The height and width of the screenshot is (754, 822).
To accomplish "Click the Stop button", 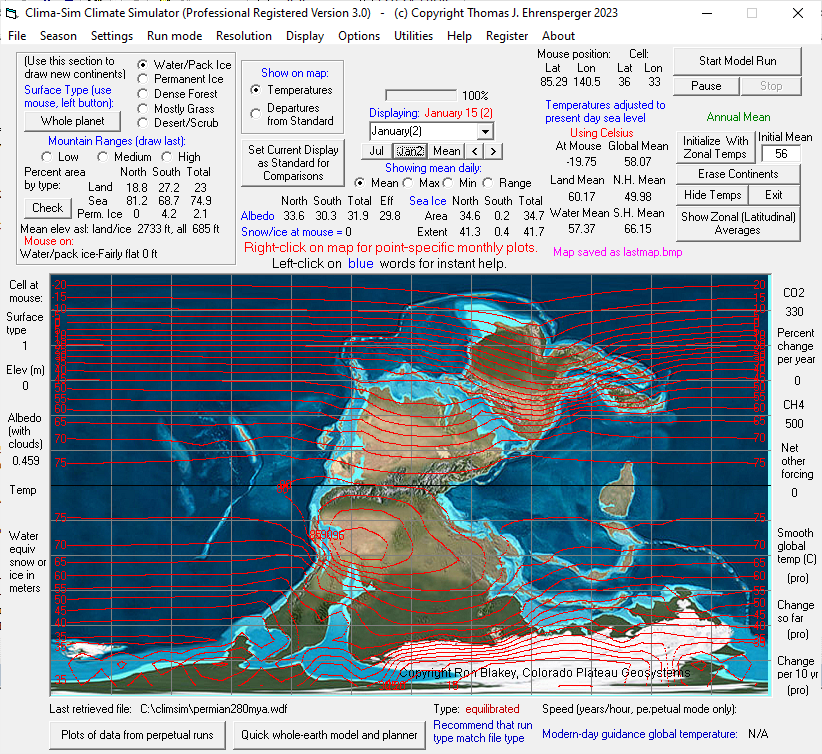I will coord(771,86).
